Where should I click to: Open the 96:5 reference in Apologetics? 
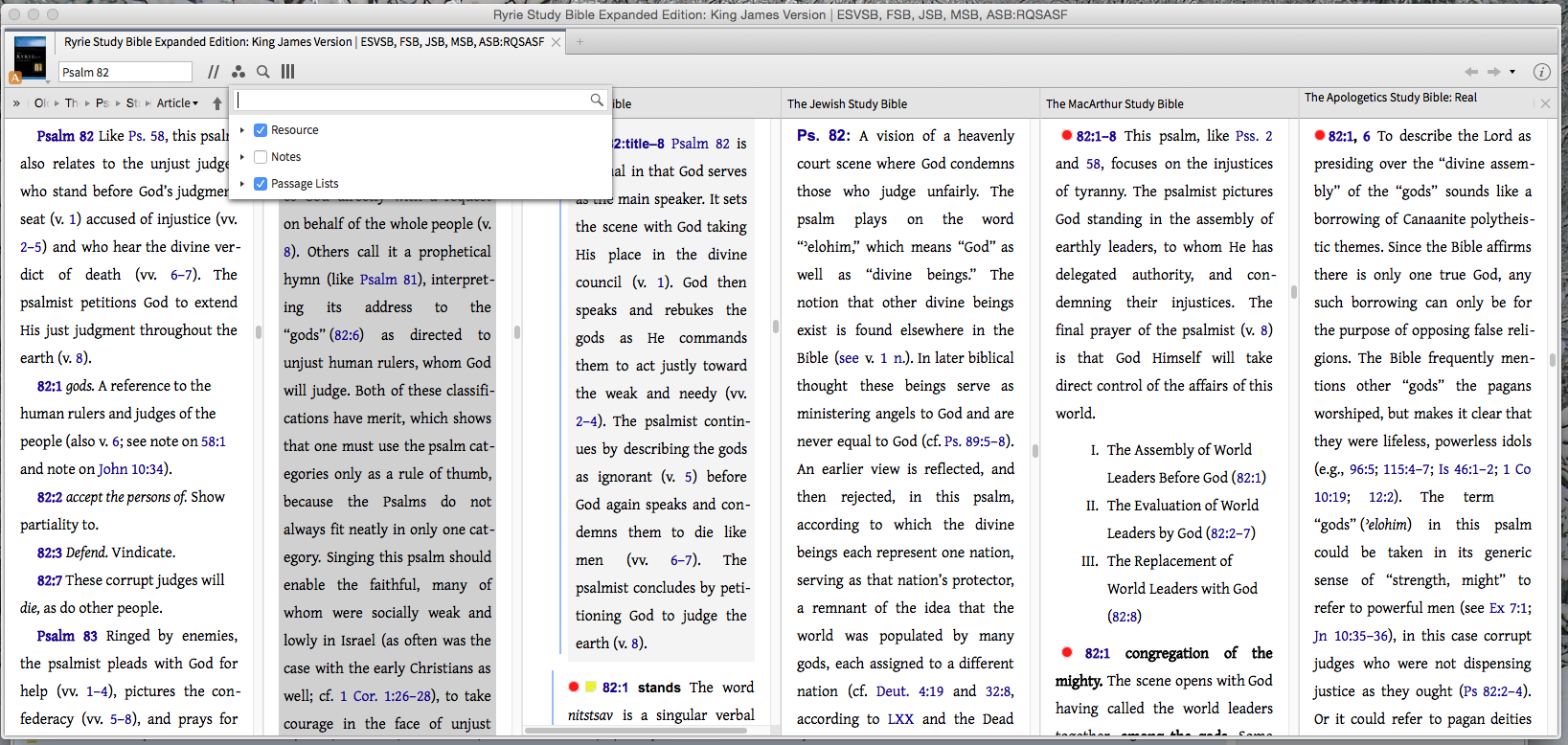(x=1363, y=469)
